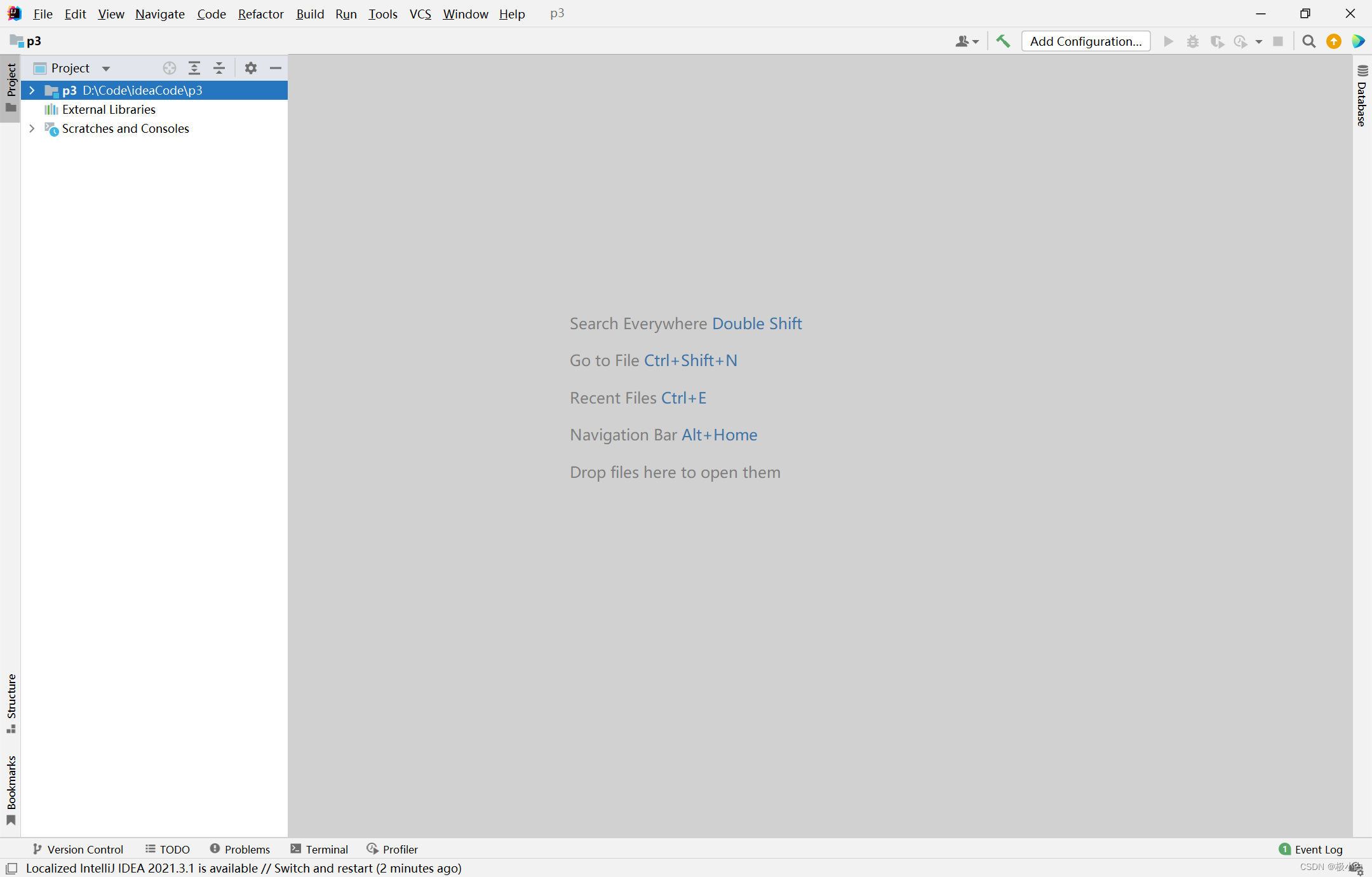The height and width of the screenshot is (877, 1372).
Task: Click the colorful JetBrains Space icon
Action: click(x=1358, y=41)
